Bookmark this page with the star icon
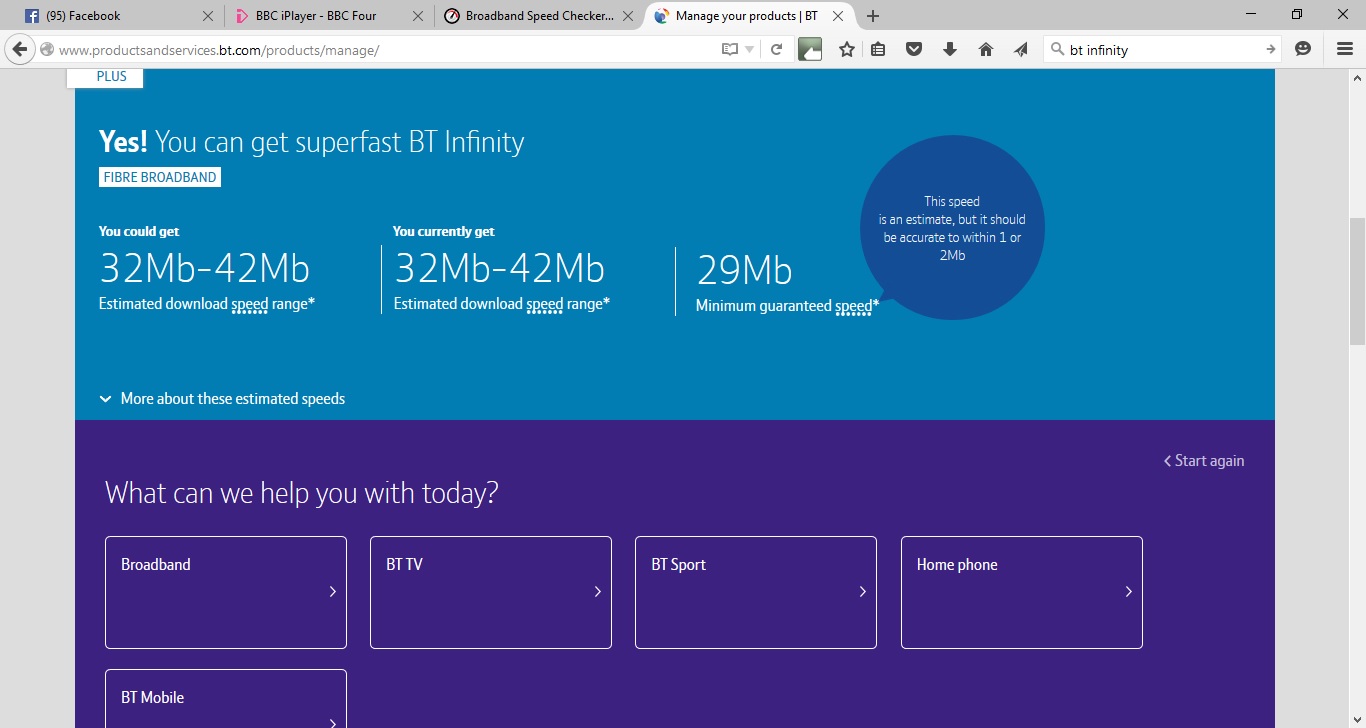 [846, 48]
